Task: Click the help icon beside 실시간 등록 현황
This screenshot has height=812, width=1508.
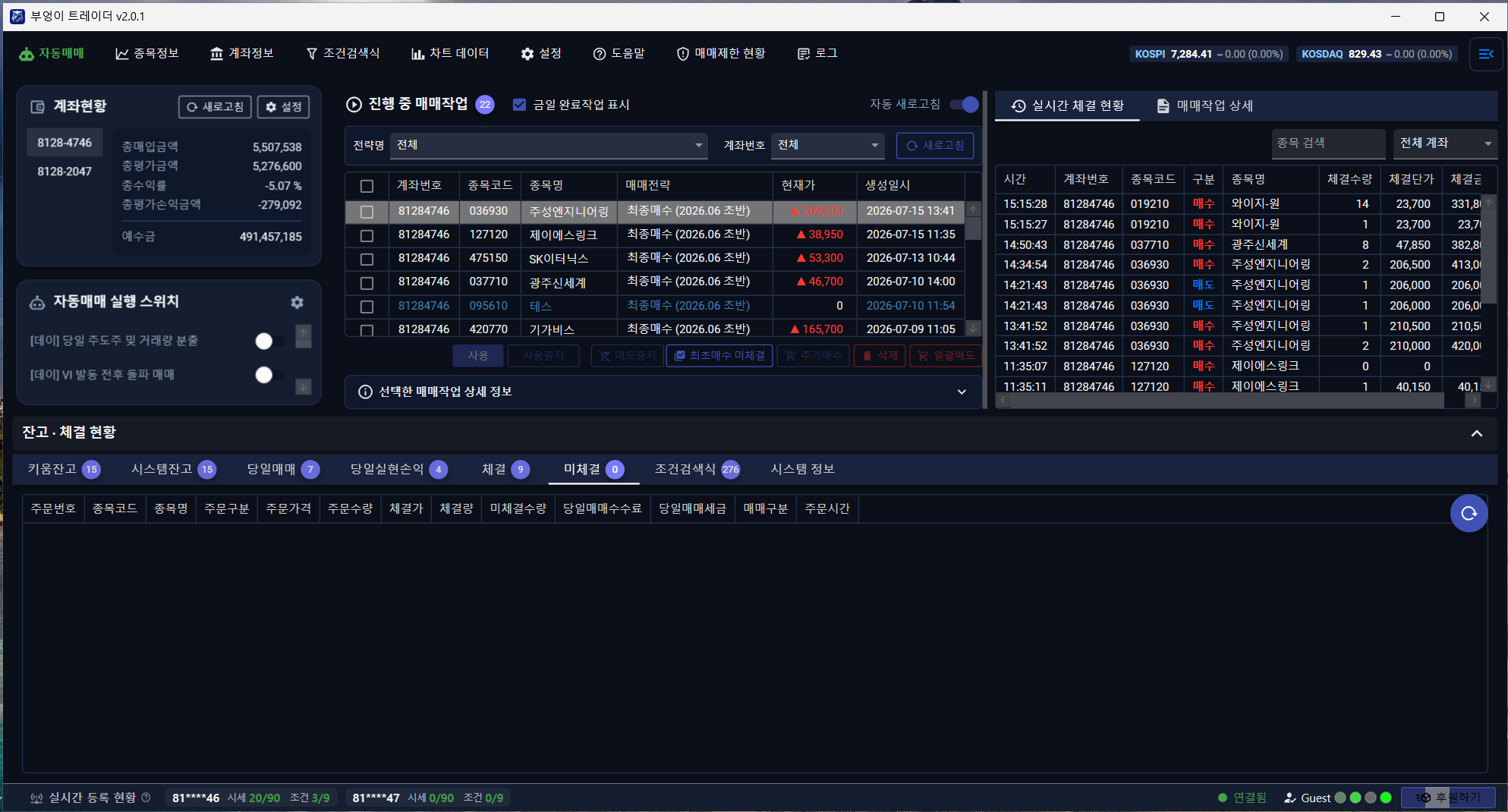Action: click(x=146, y=798)
